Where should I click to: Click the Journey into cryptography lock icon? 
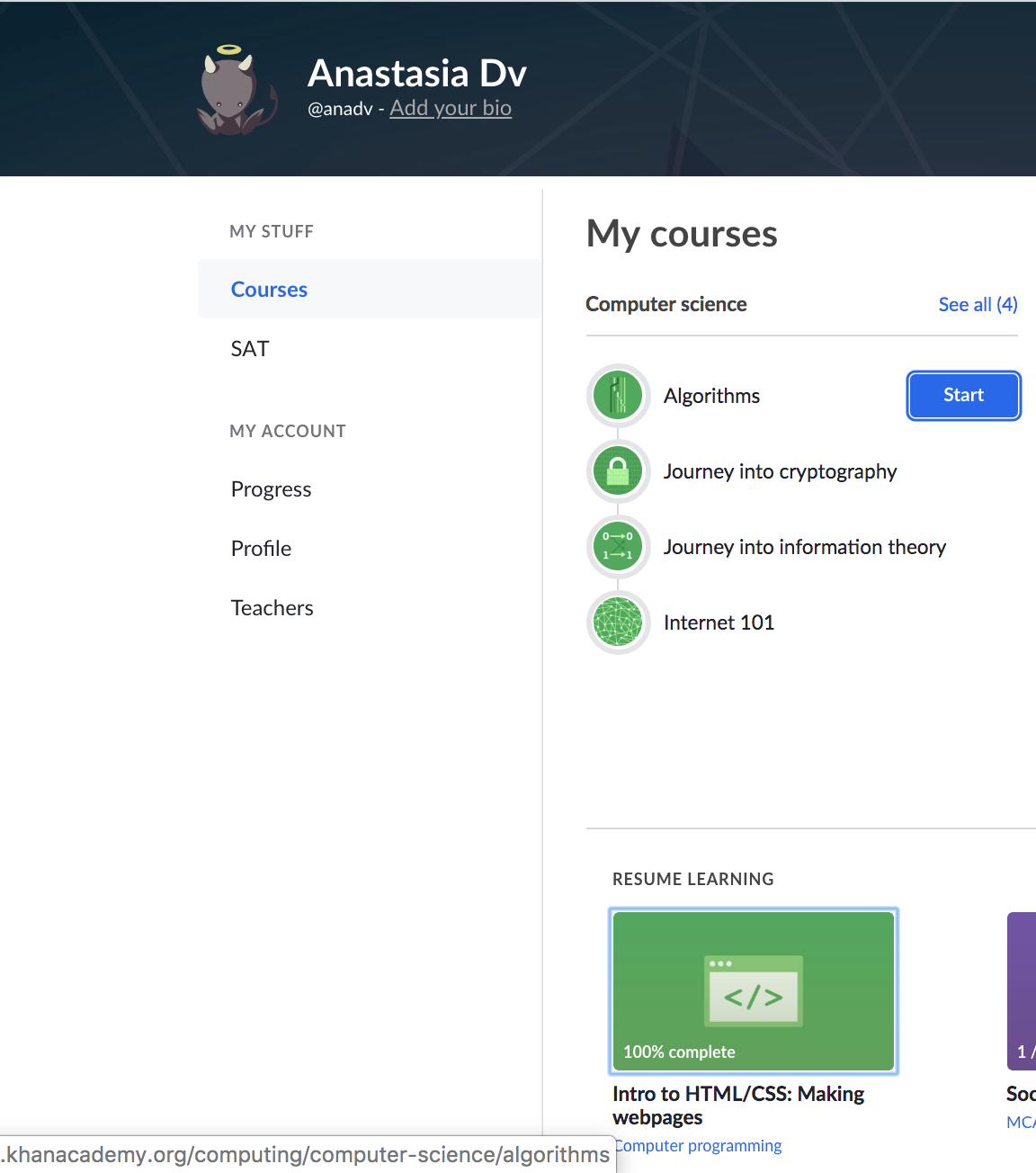[x=618, y=471]
